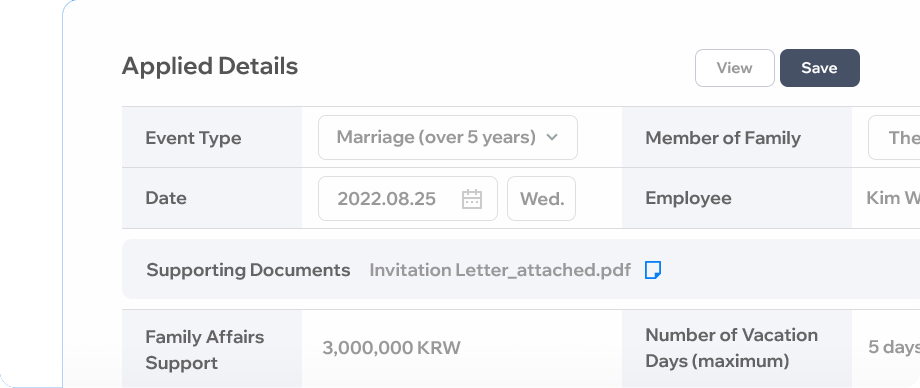920x388 pixels.
Task: Expand the Event Type dropdown chevron
Action: point(552,137)
